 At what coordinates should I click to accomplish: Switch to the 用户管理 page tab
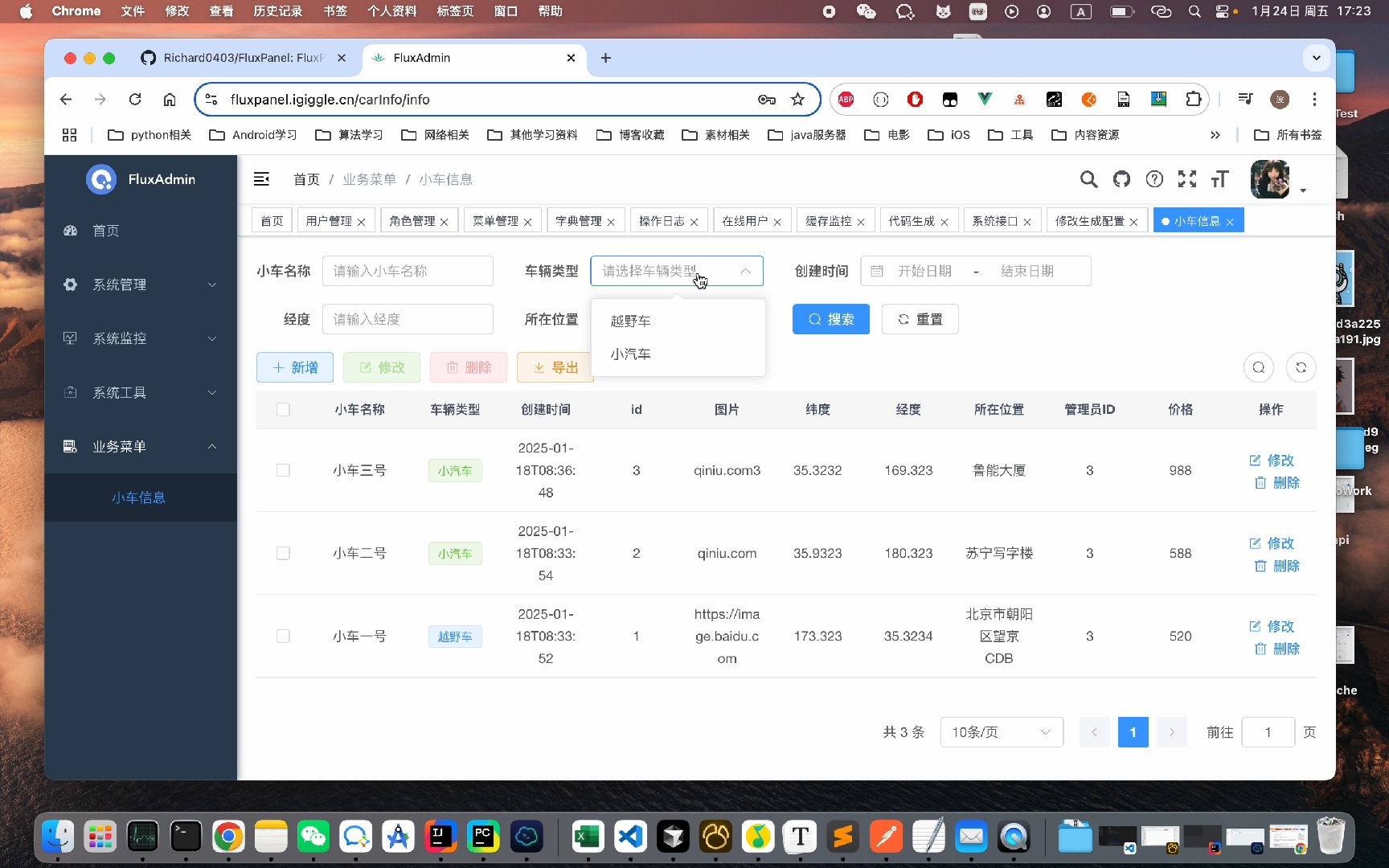pos(329,221)
